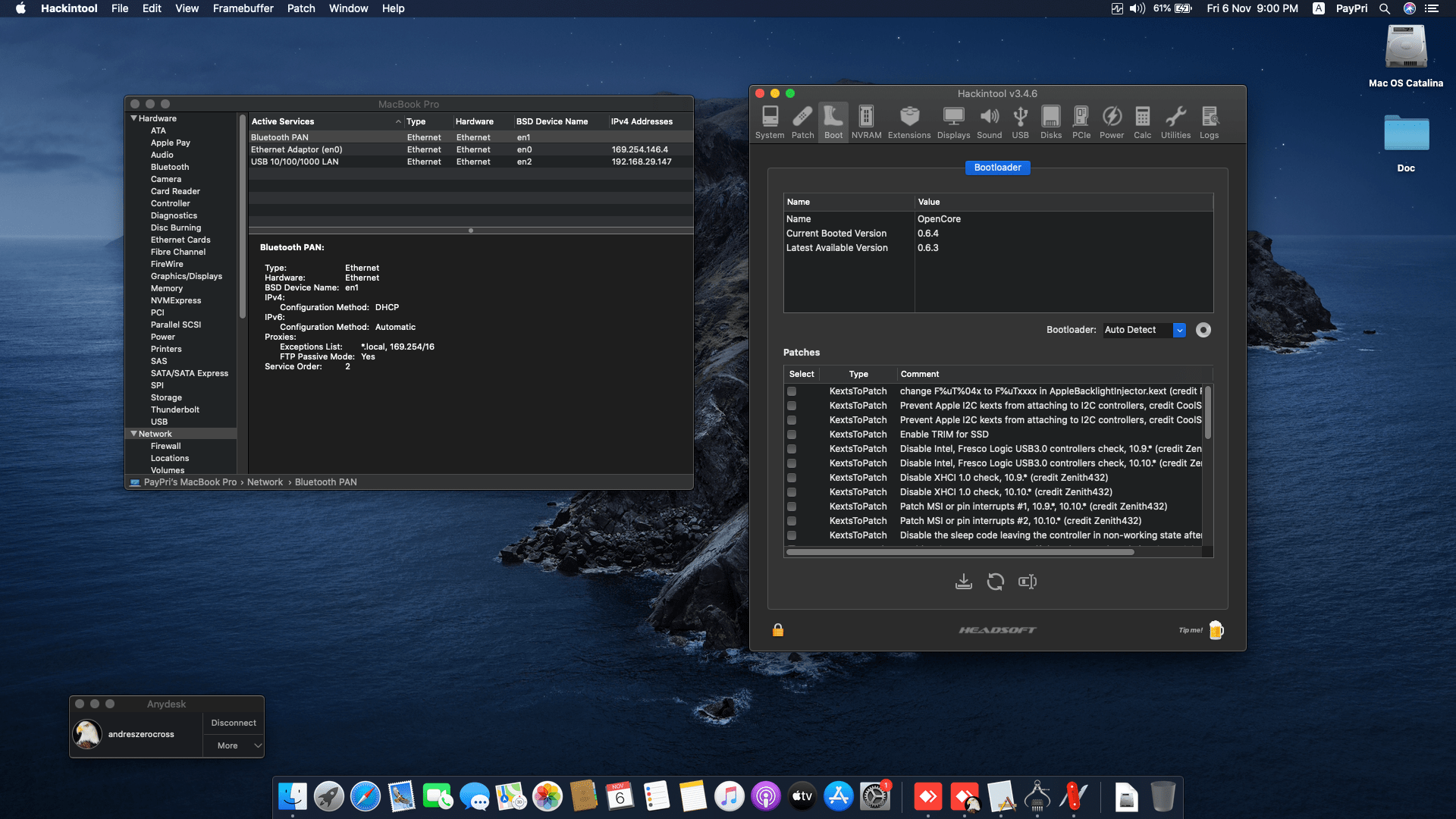This screenshot has height=819, width=1456.
Task: Click the refresh patches icon
Action: click(x=996, y=582)
